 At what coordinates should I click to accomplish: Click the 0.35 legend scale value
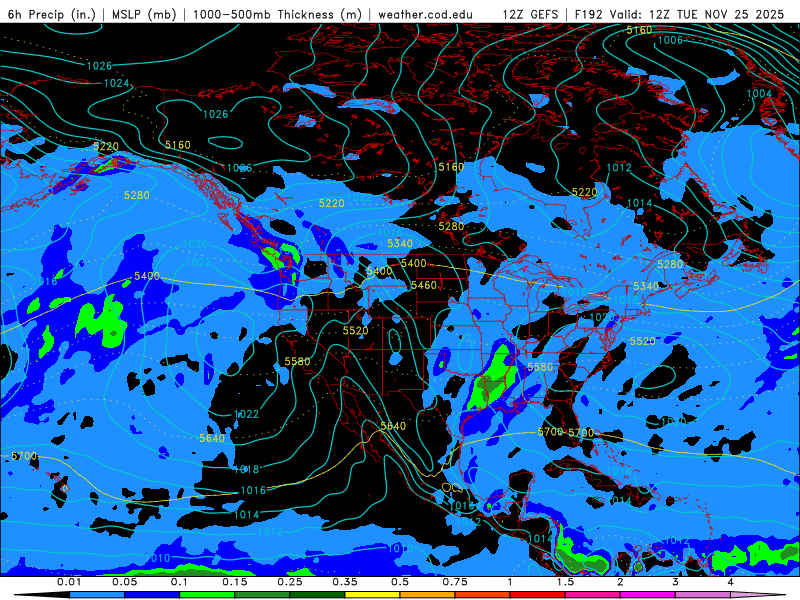pos(345,582)
